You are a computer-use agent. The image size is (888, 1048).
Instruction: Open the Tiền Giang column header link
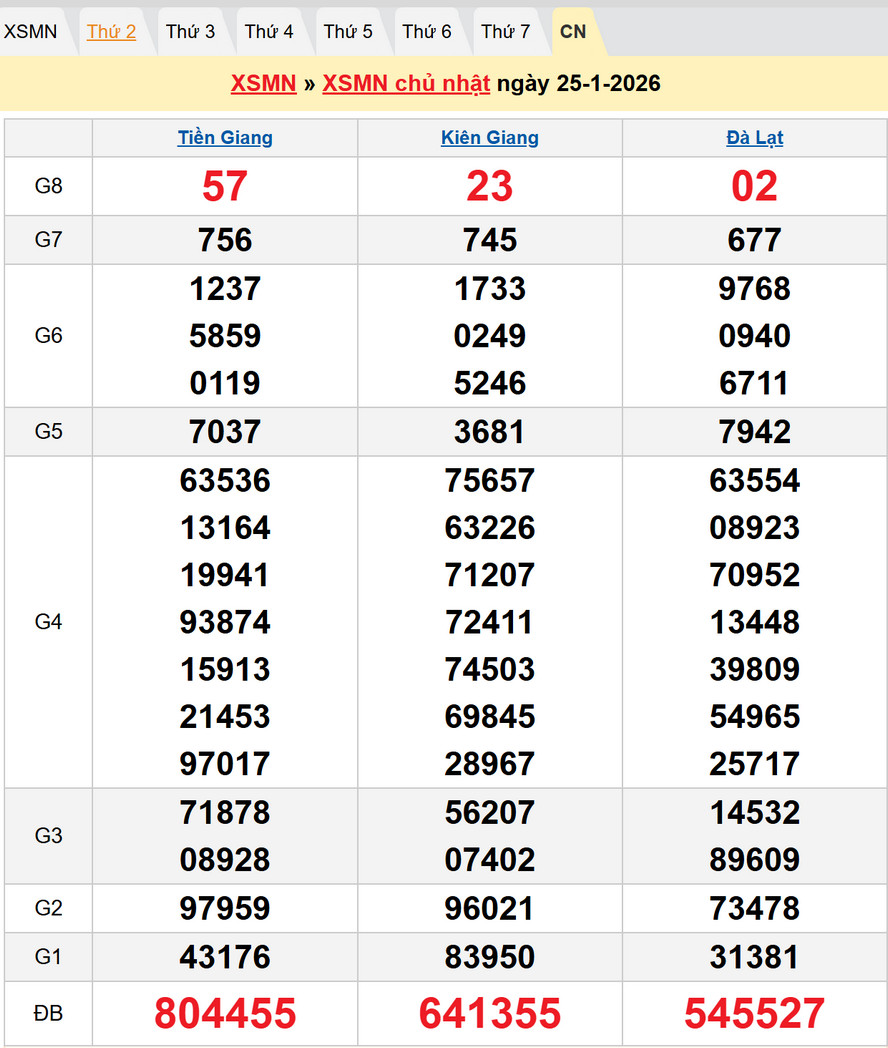(225, 138)
